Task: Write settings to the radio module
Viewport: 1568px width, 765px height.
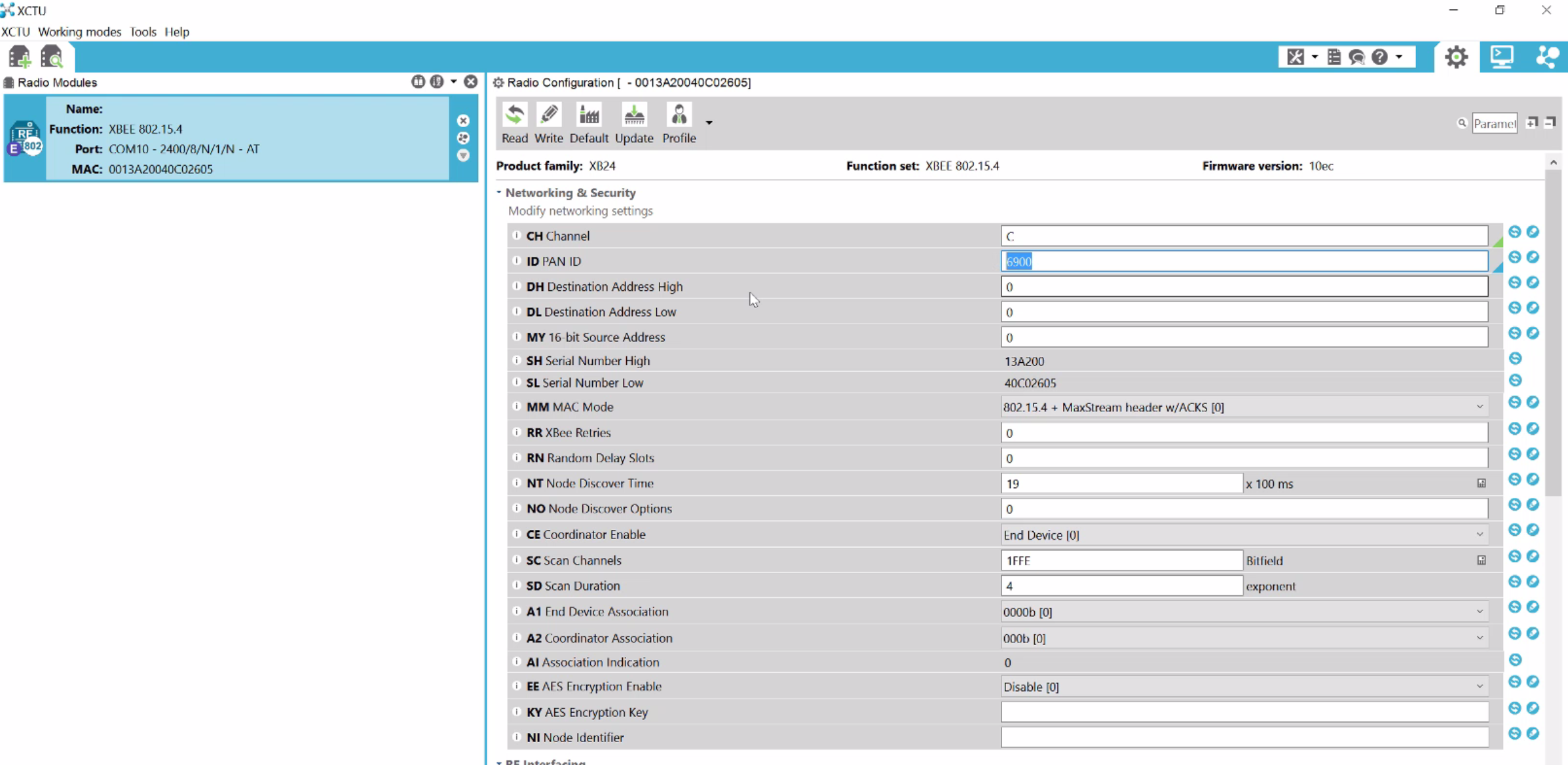Action: [x=549, y=122]
